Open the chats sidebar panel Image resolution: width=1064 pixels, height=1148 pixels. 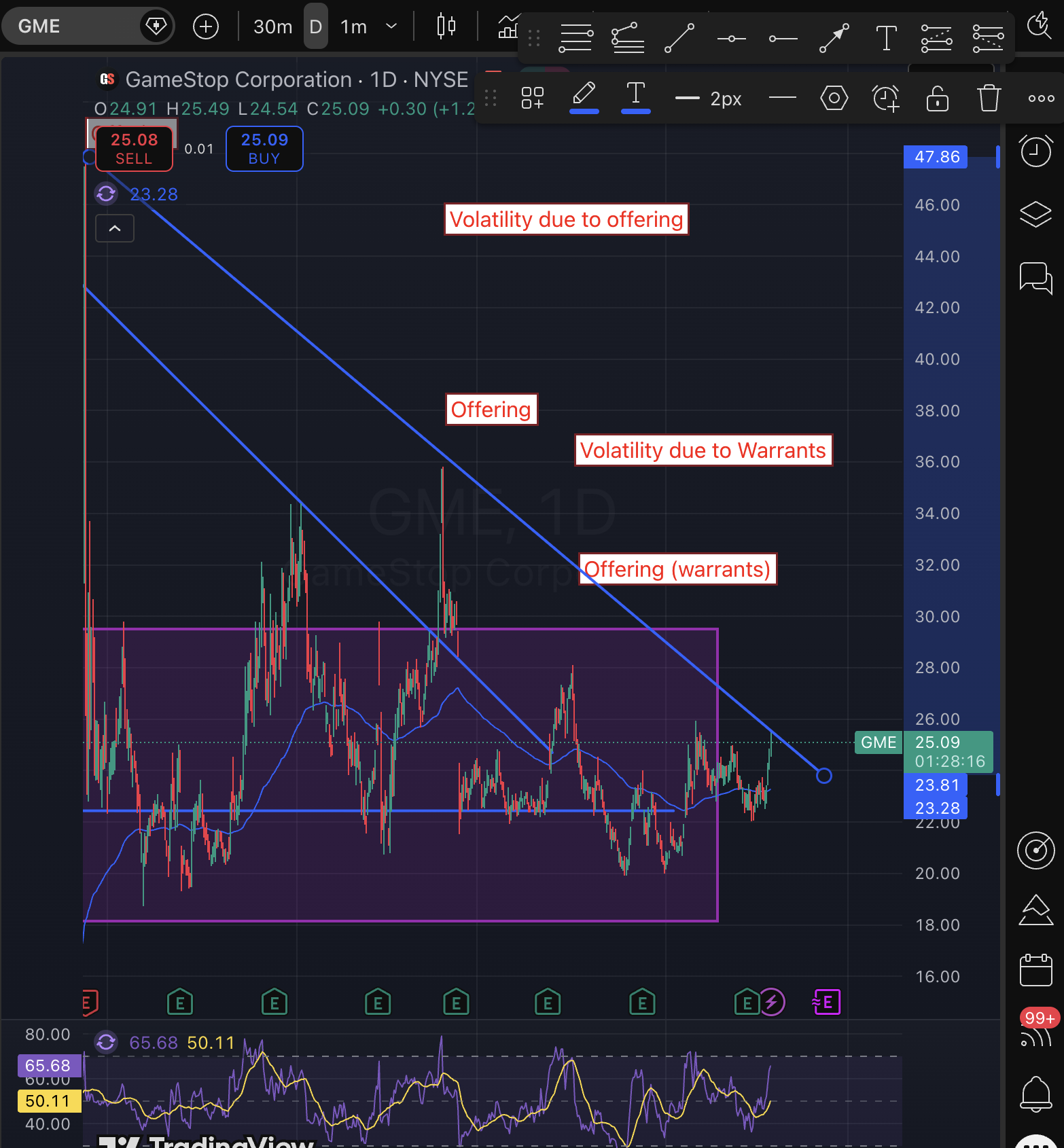pos(1036,279)
